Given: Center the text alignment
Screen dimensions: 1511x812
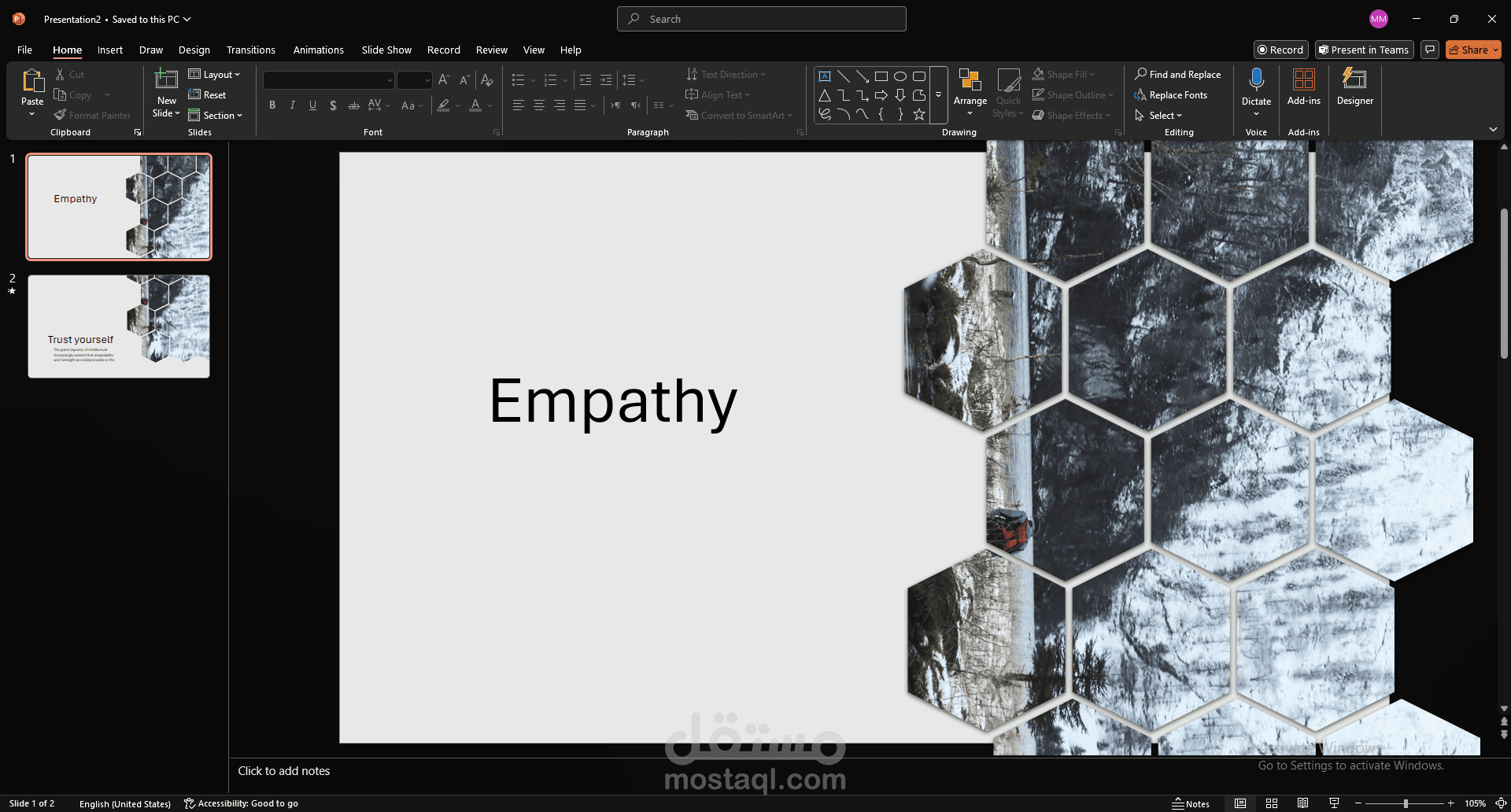Looking at the screenshot, I should click(x=539, y=105).
